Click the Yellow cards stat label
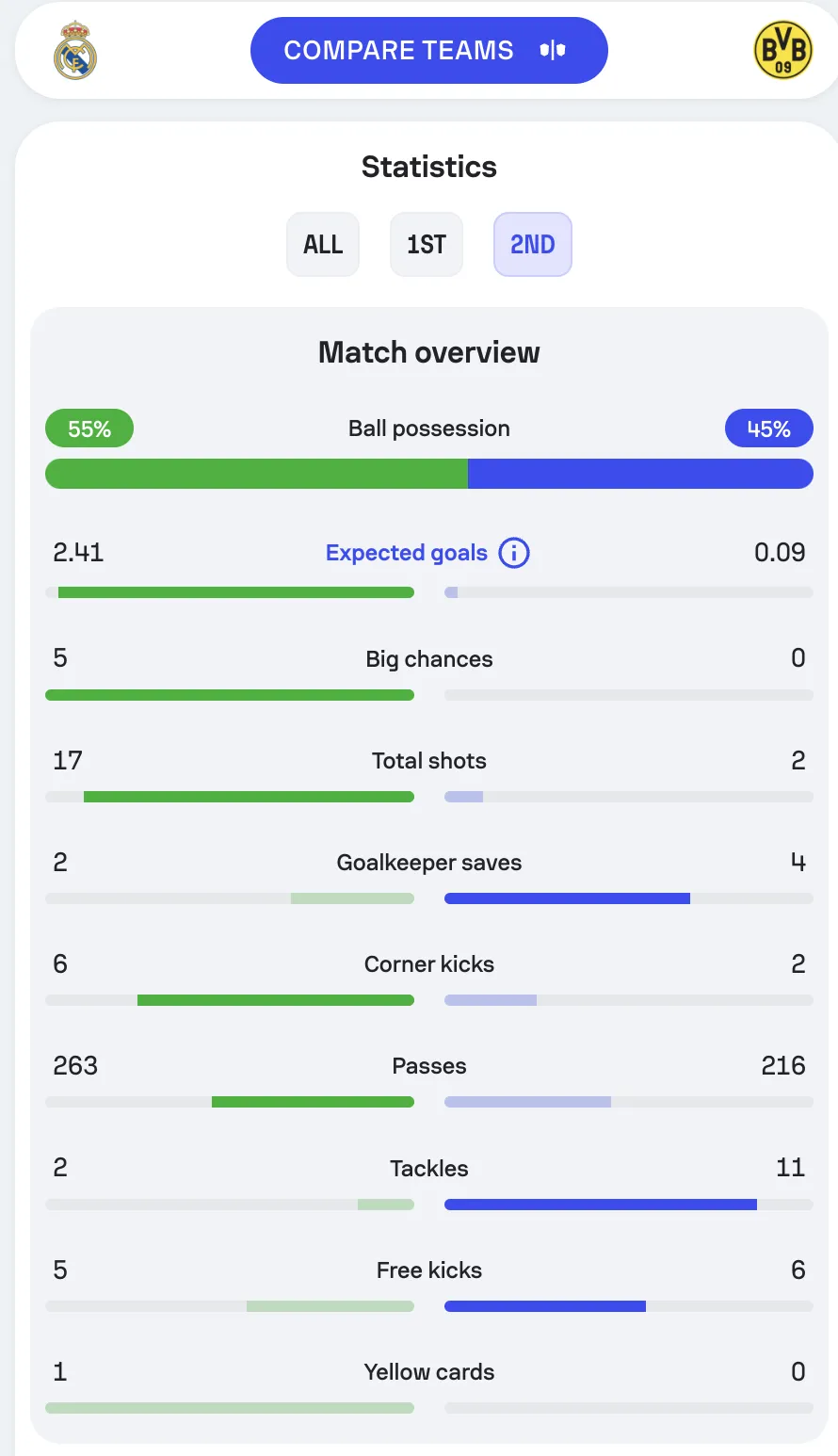The image size is (838, 1456). click(429, 1372)
